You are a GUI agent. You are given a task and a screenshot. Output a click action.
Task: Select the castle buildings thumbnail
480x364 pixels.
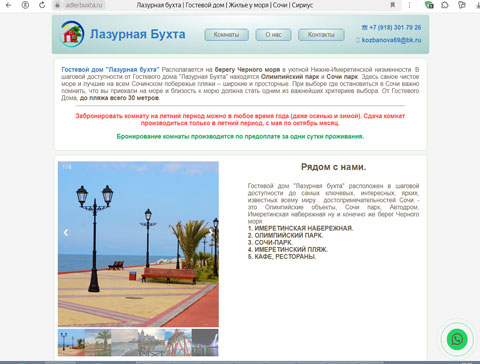(151, 342)
